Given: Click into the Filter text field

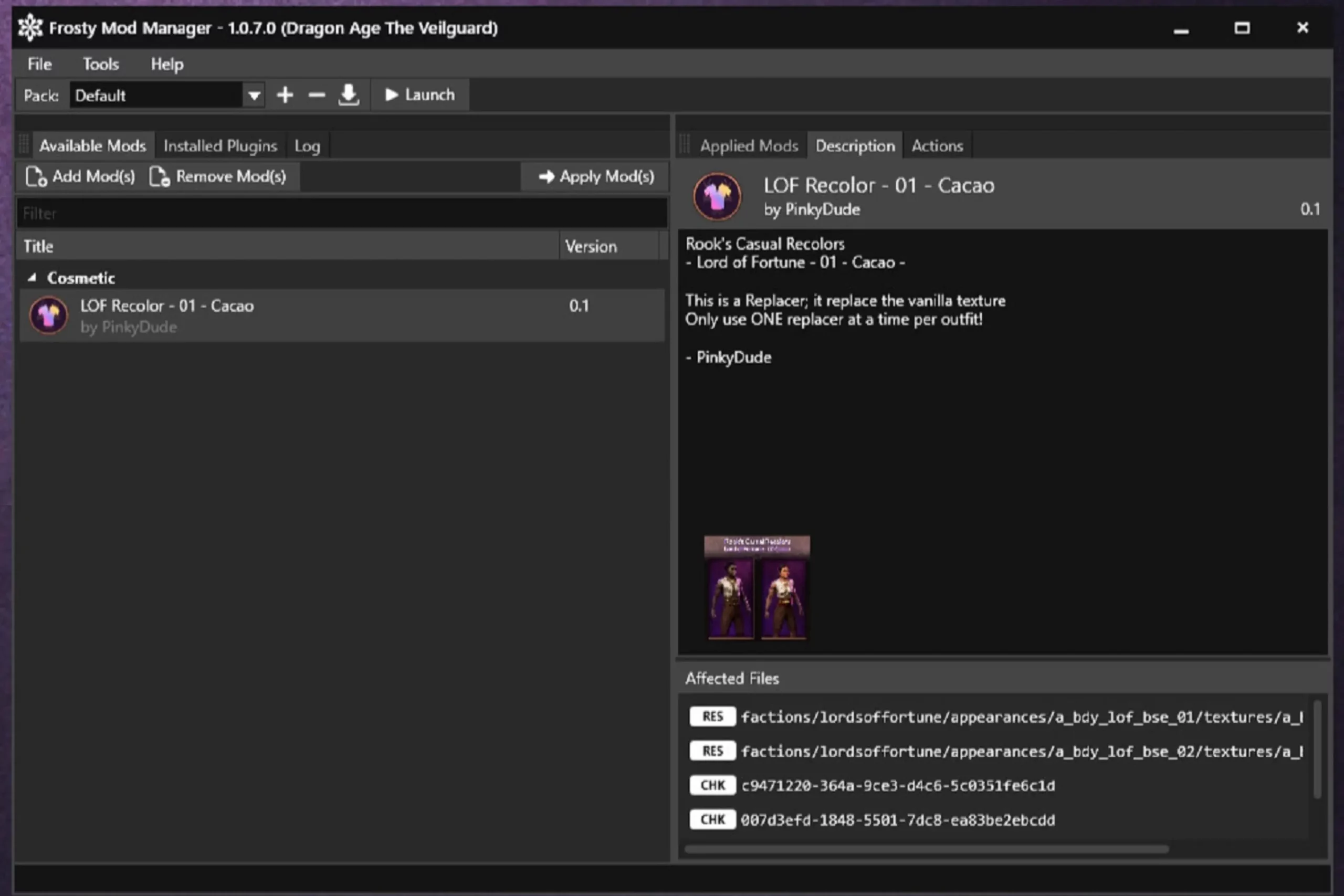Looking at the screenshot, I should point(342,214).
